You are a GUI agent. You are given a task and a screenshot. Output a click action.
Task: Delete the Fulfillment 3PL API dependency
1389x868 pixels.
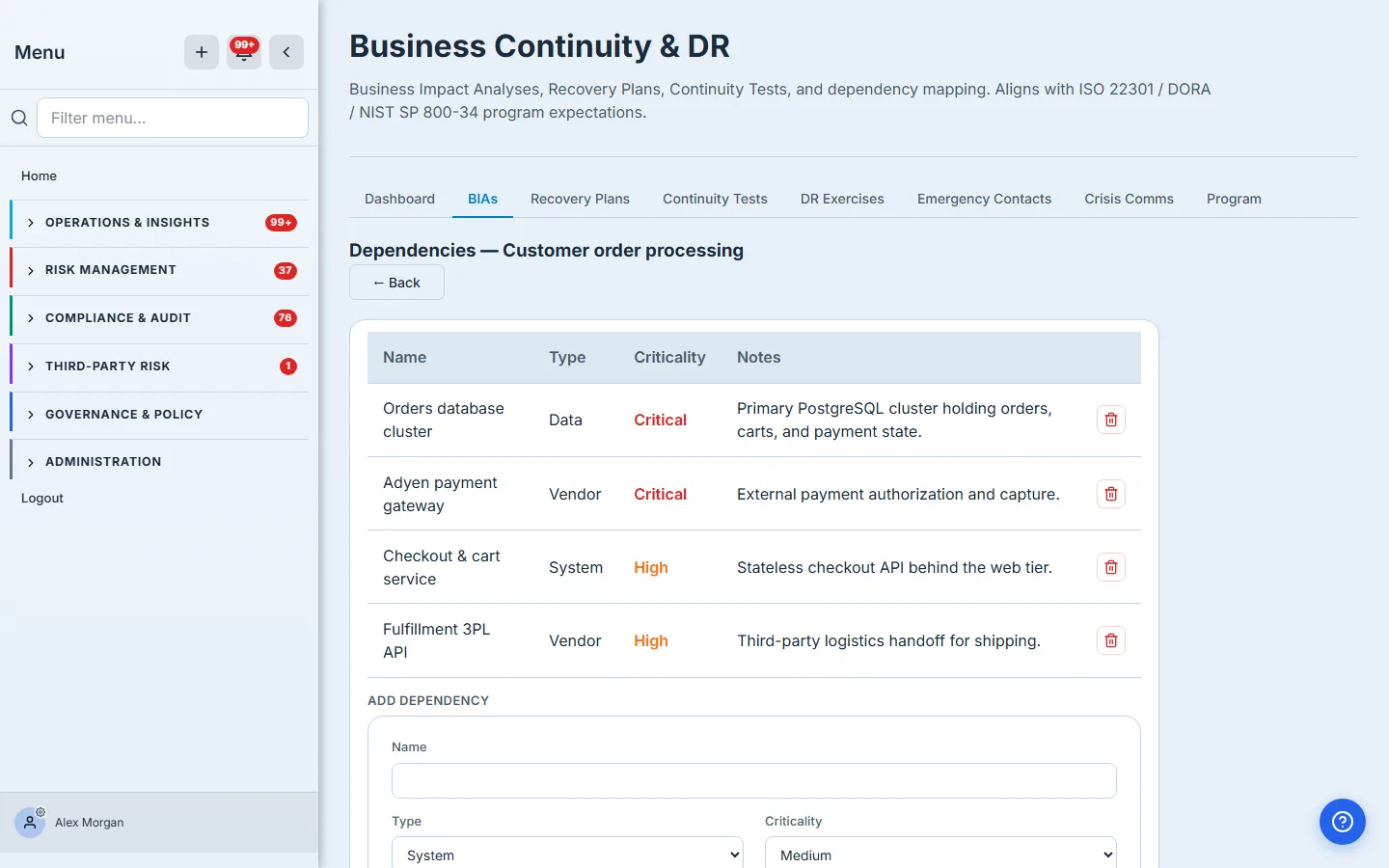pos(1111,640)
